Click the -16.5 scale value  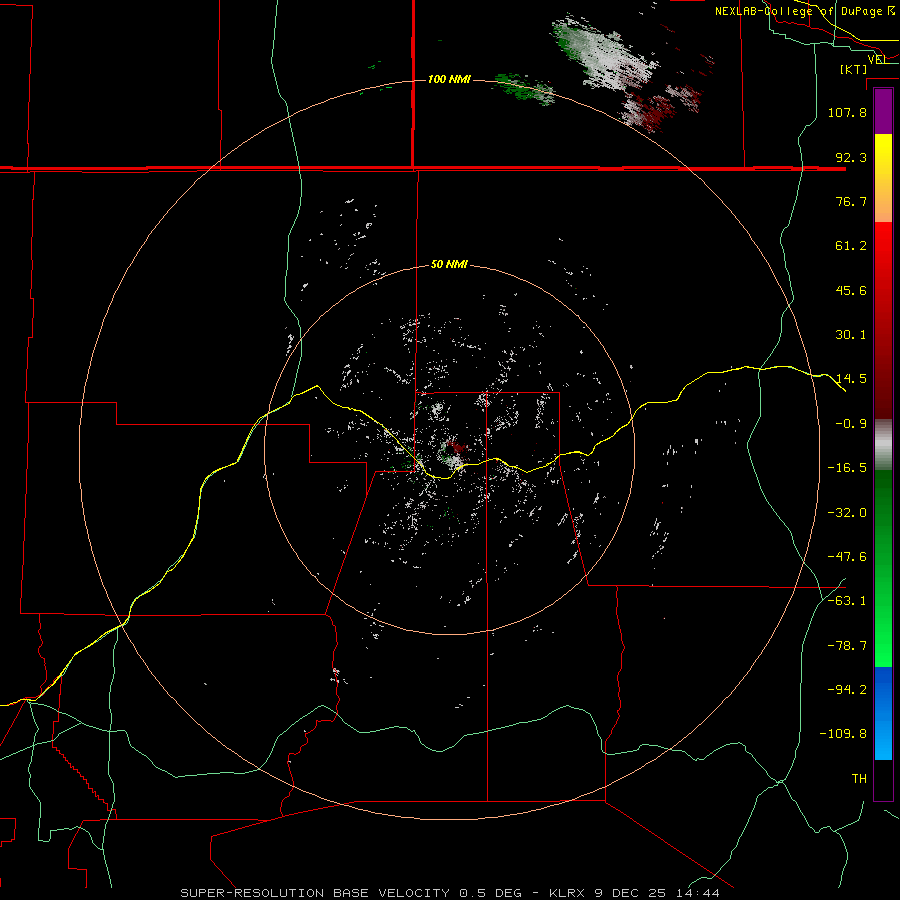(x=847, y=468)
